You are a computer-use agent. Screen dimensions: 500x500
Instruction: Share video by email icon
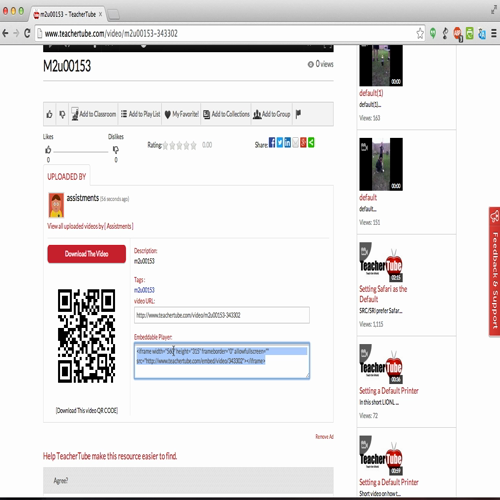pyautogui.click(x=295, y=143)
